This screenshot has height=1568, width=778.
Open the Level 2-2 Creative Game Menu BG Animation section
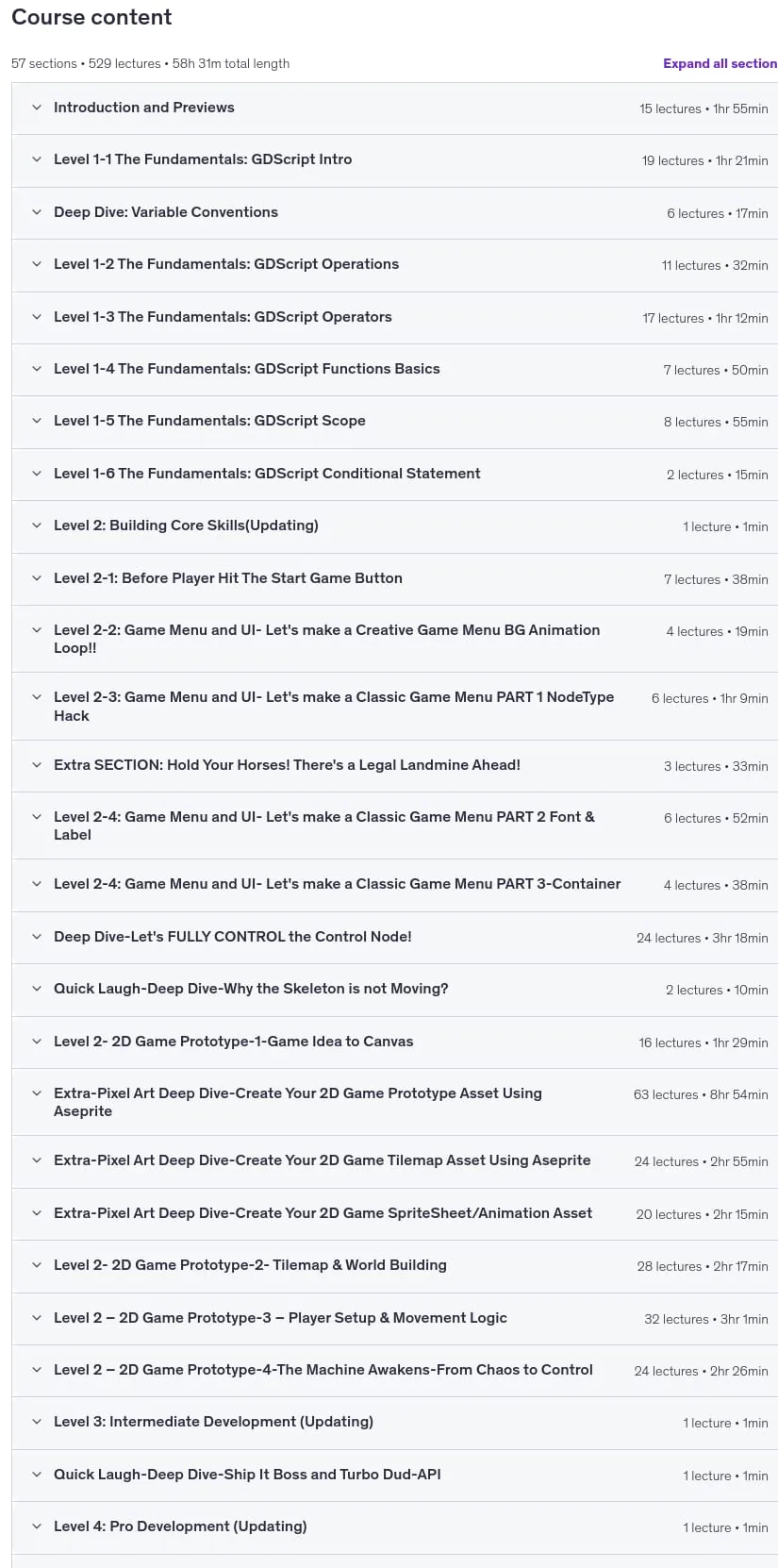coord(395,639)
